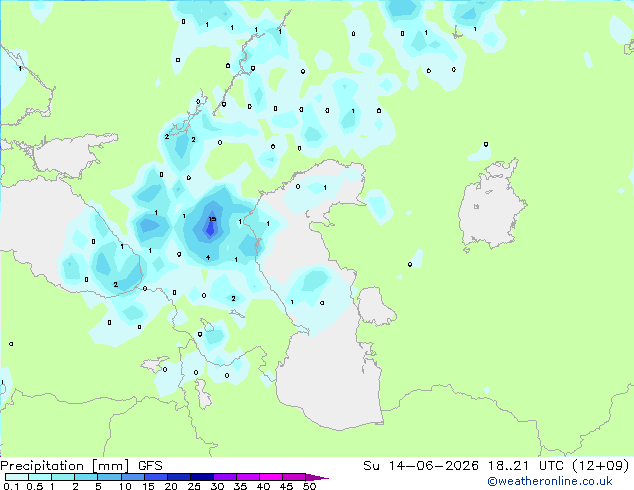Select the 30–35 mm purple legend swatch
The width and height of the screenshot is (634, 490).
pyautogui.click(x=224, y=477)
